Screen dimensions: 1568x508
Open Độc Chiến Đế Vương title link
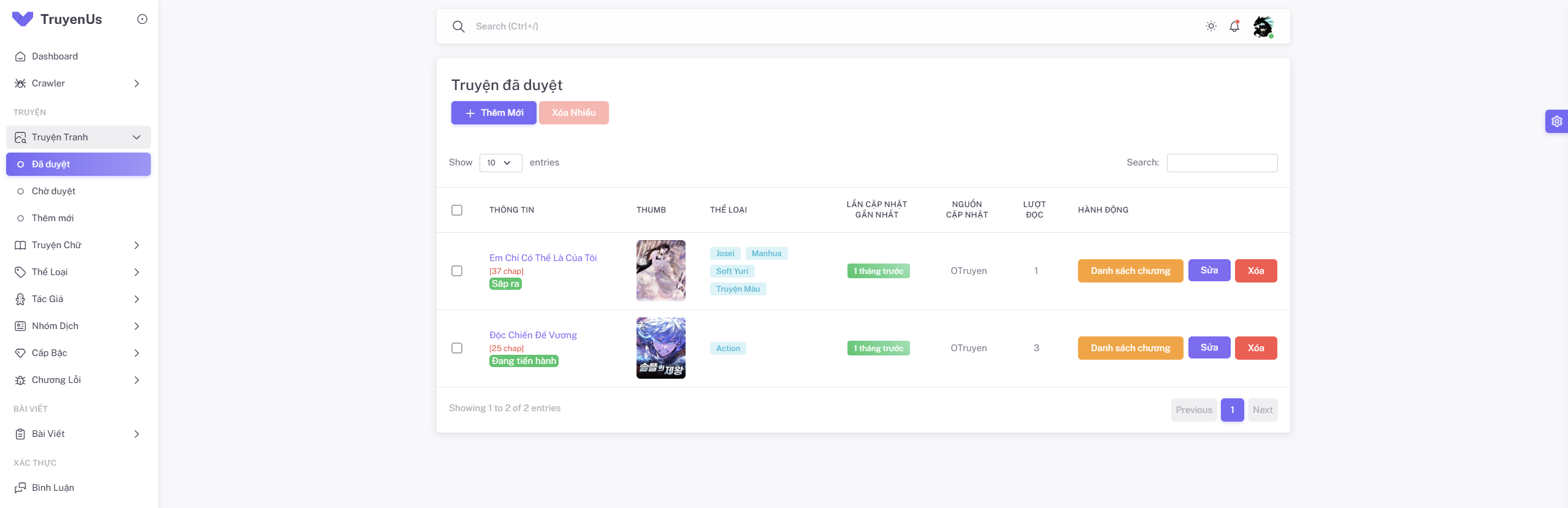point(532,335)
